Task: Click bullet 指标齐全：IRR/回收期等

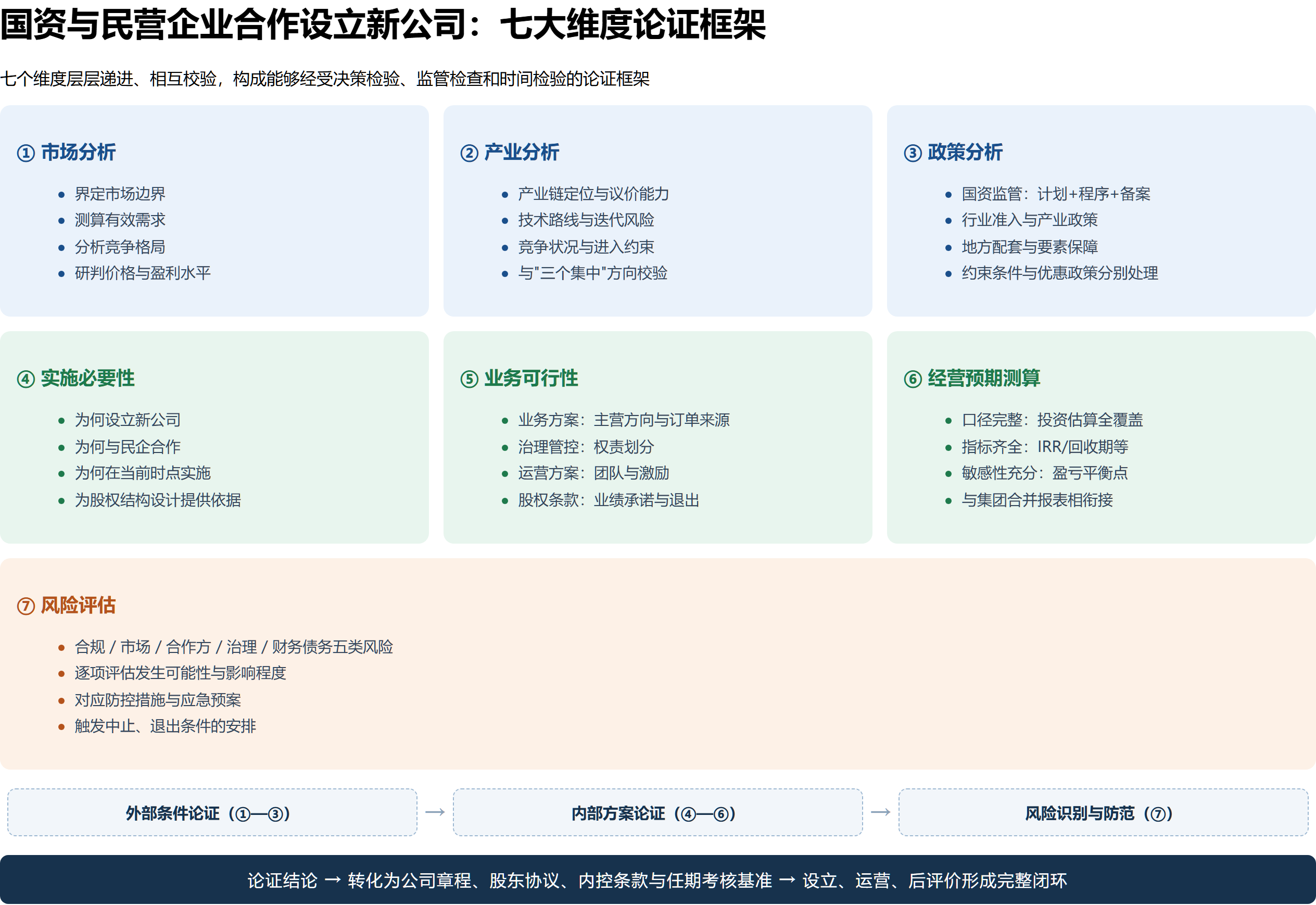Action: pyautogui.click(x=1045, y=447)
